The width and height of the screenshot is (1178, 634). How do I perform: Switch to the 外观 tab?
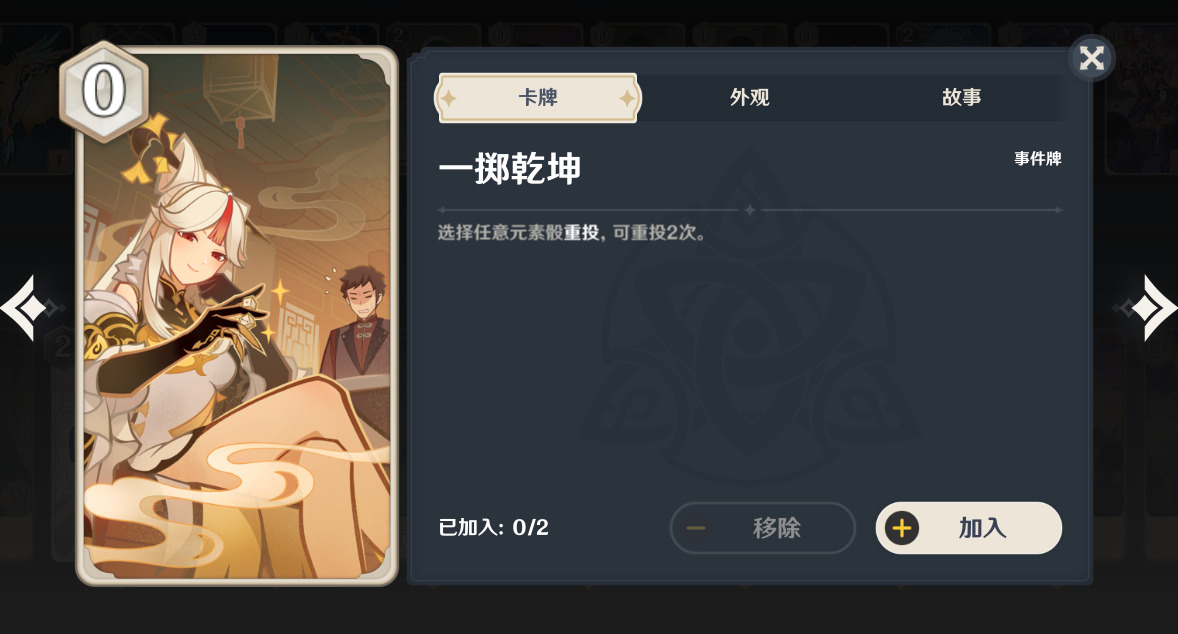click(749, 98)
